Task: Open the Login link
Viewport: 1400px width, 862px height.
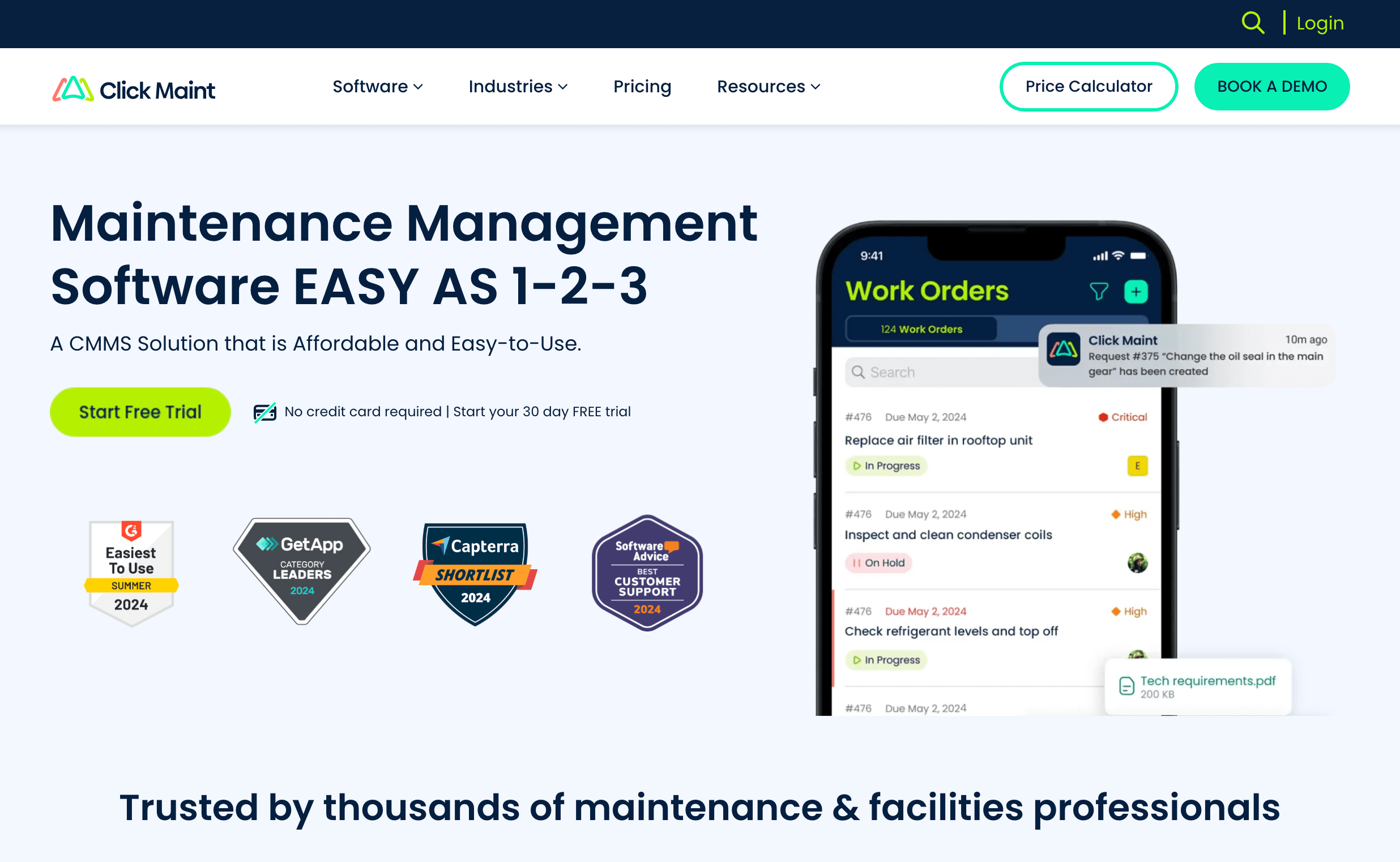Action: click(x=1320, y=23)
